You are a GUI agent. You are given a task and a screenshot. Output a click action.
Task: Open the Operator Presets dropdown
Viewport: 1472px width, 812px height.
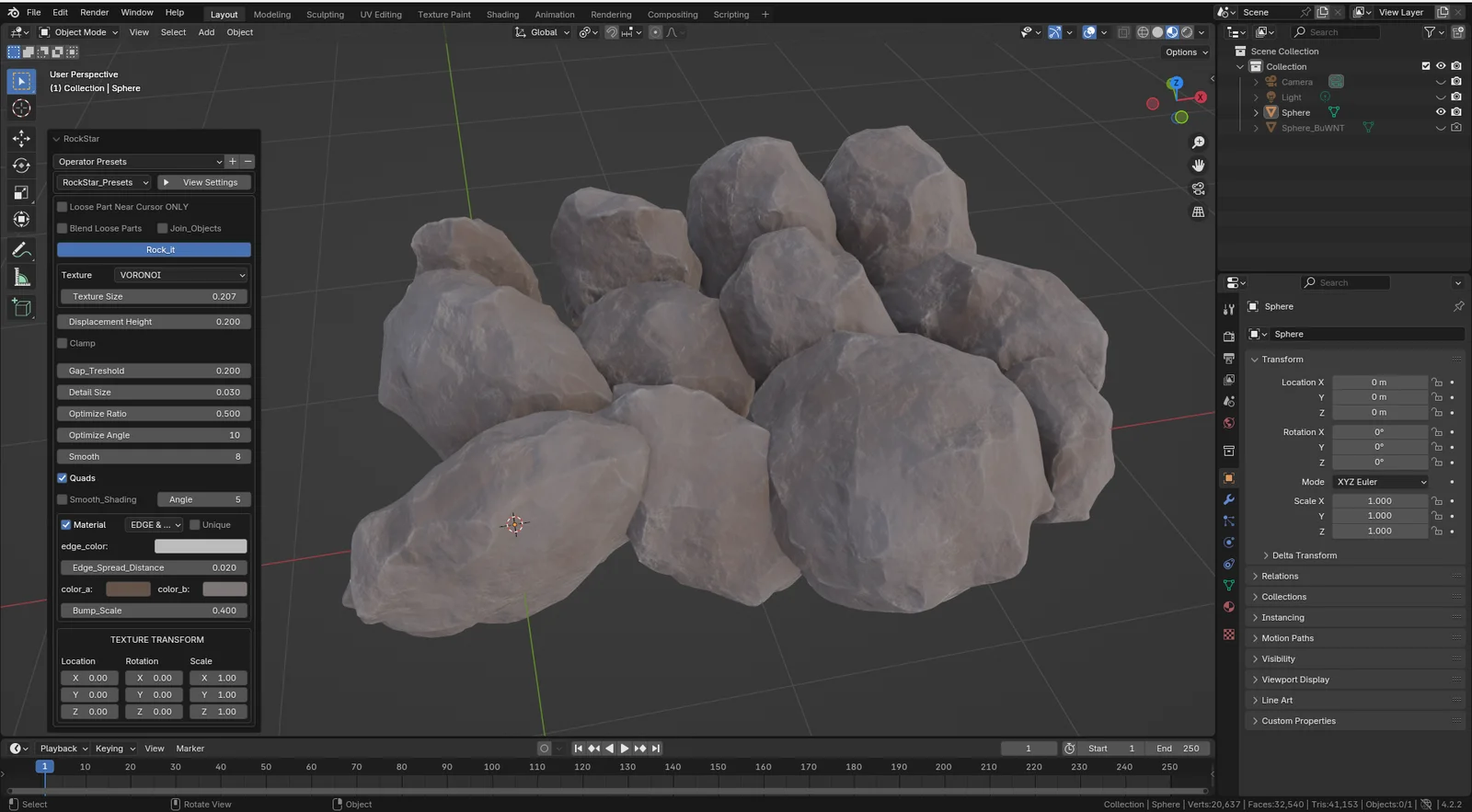click(x=139, y=162)
